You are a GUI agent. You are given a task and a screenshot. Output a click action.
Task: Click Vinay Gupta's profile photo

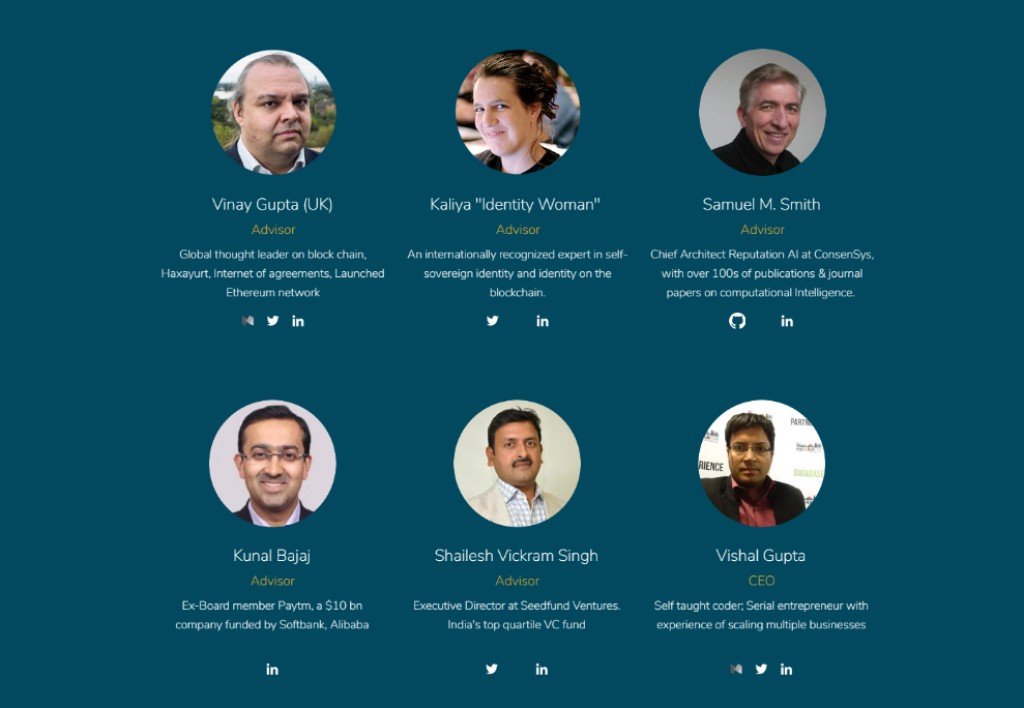tap(274, 112)
